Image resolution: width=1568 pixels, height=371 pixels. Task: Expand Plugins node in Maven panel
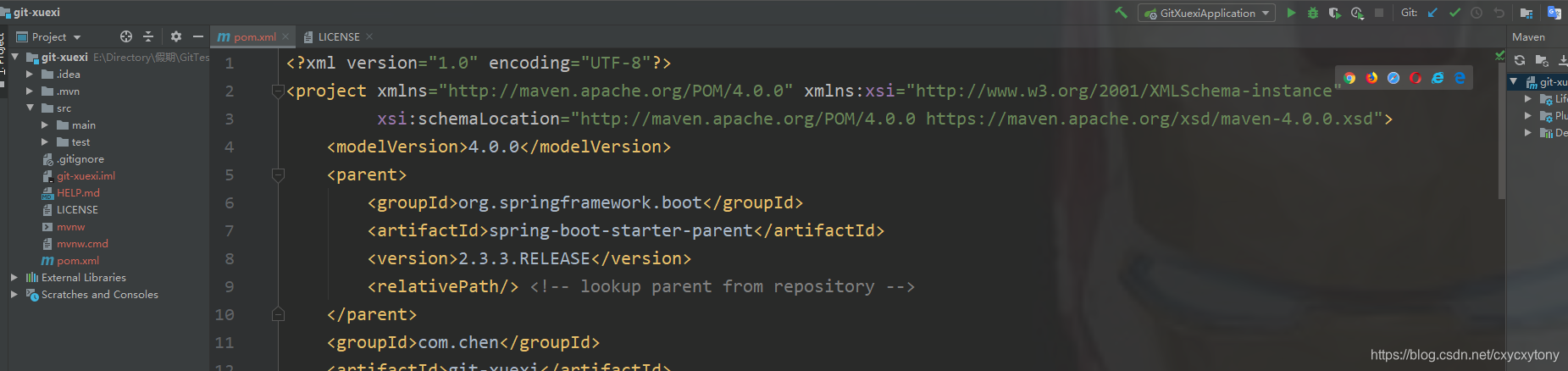click(1528, 115)
